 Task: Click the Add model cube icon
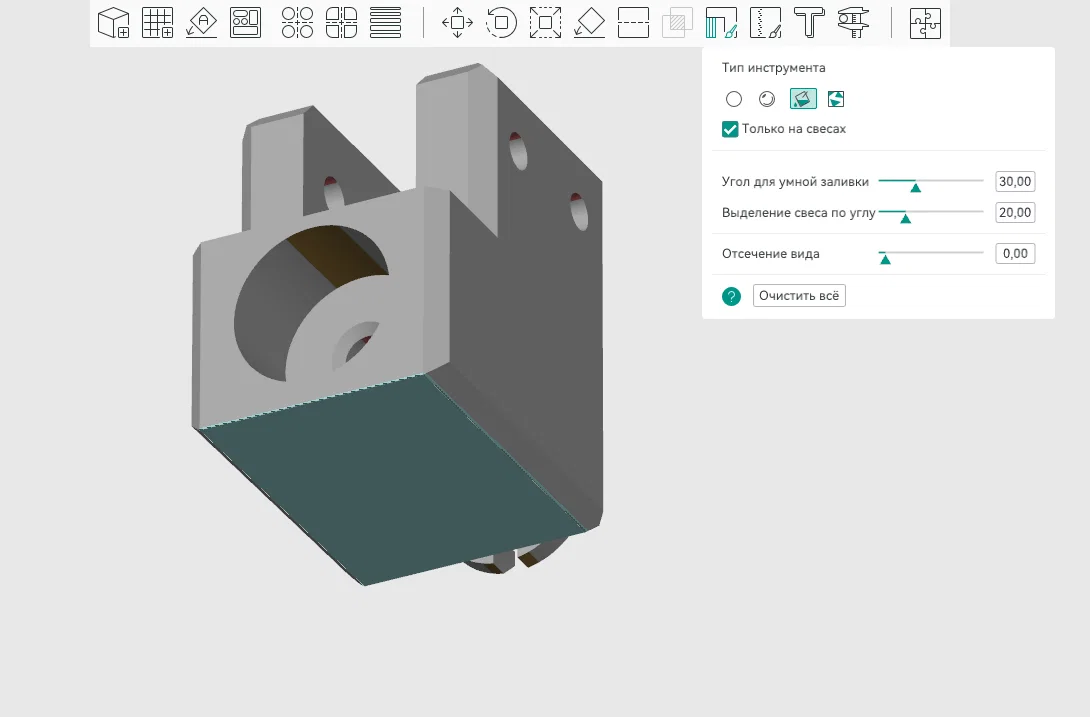(114, 23)
